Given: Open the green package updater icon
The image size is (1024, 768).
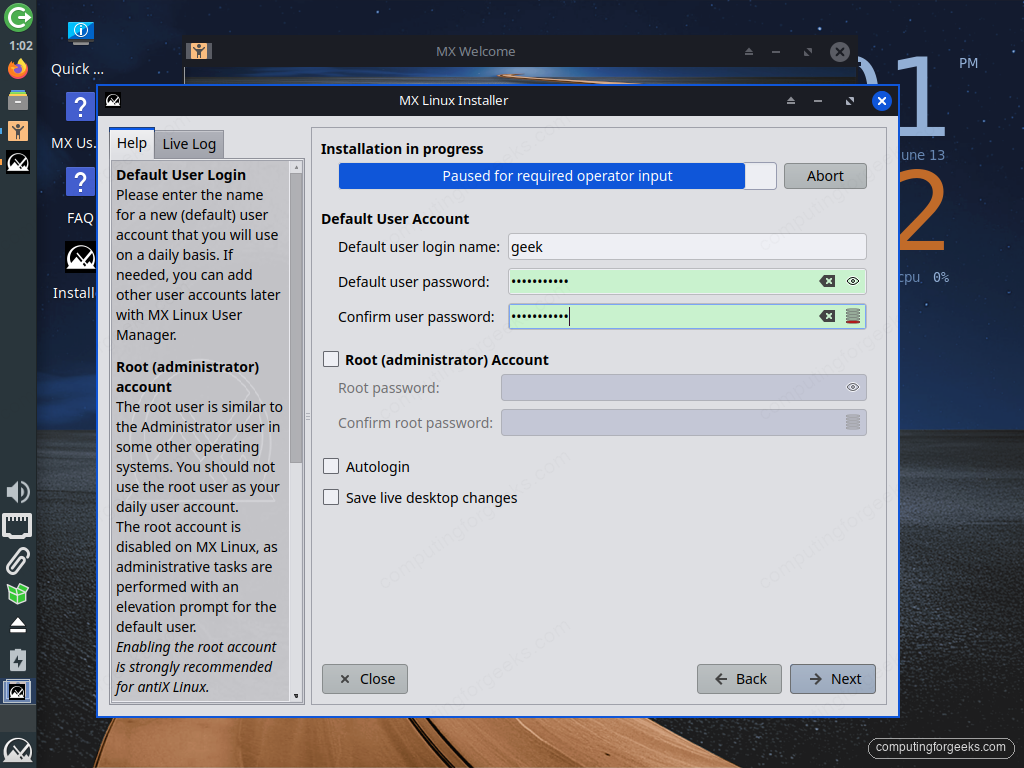Looking at the screenshot, I should tap(18, 594).
